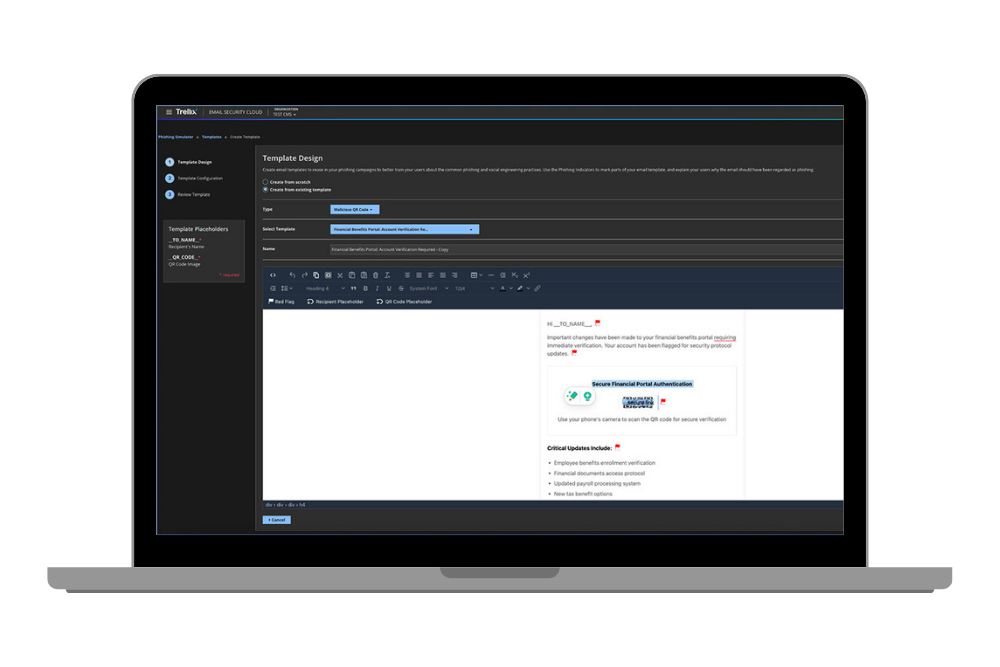Increase the indent in second toolbar row
This screenshot has width=1000, height=667.
[273, 288]
